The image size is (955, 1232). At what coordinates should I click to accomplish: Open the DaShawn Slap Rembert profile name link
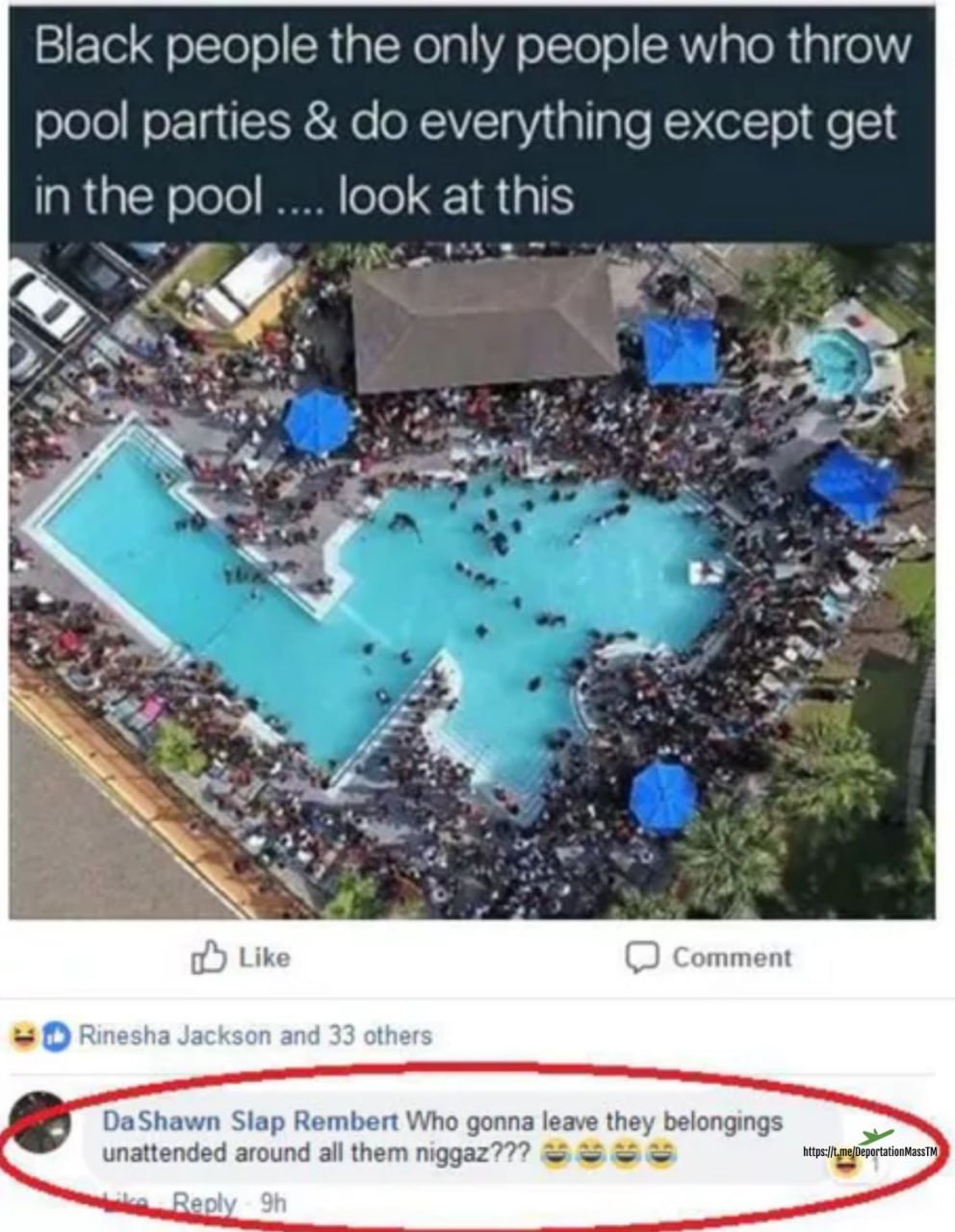point(250,1121)
